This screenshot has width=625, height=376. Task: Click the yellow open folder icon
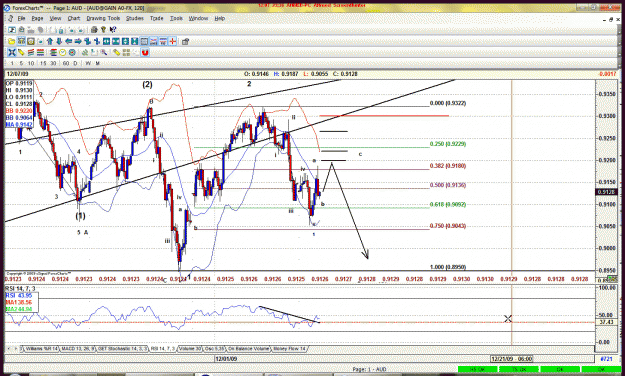[12, 41]
